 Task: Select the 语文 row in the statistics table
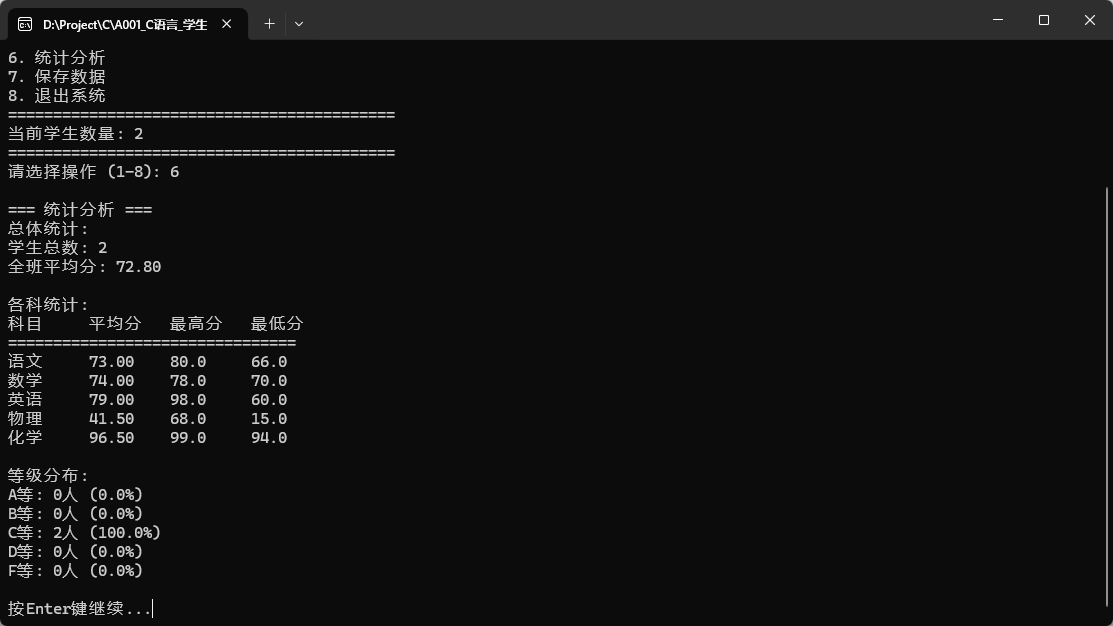click(x=150, y=361)
